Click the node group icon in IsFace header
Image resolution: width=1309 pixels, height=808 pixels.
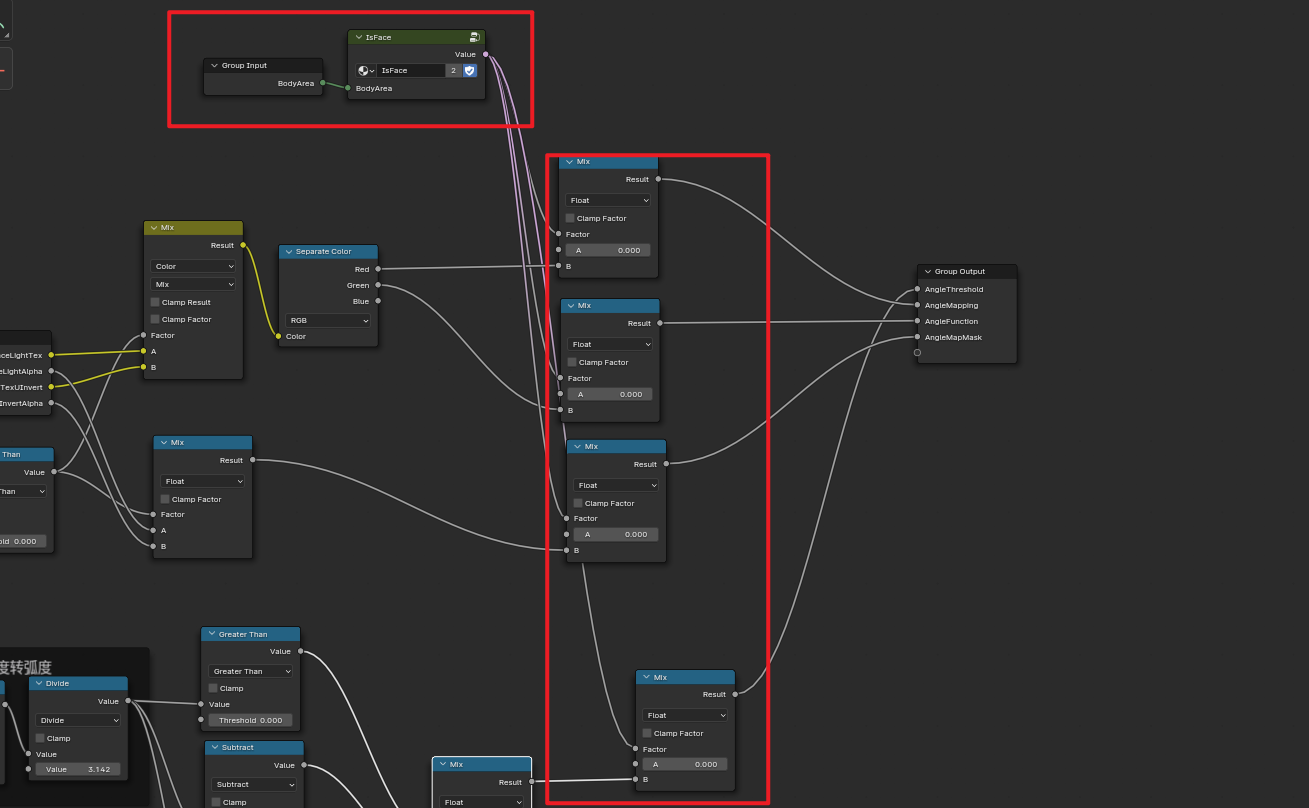(474, 37)
